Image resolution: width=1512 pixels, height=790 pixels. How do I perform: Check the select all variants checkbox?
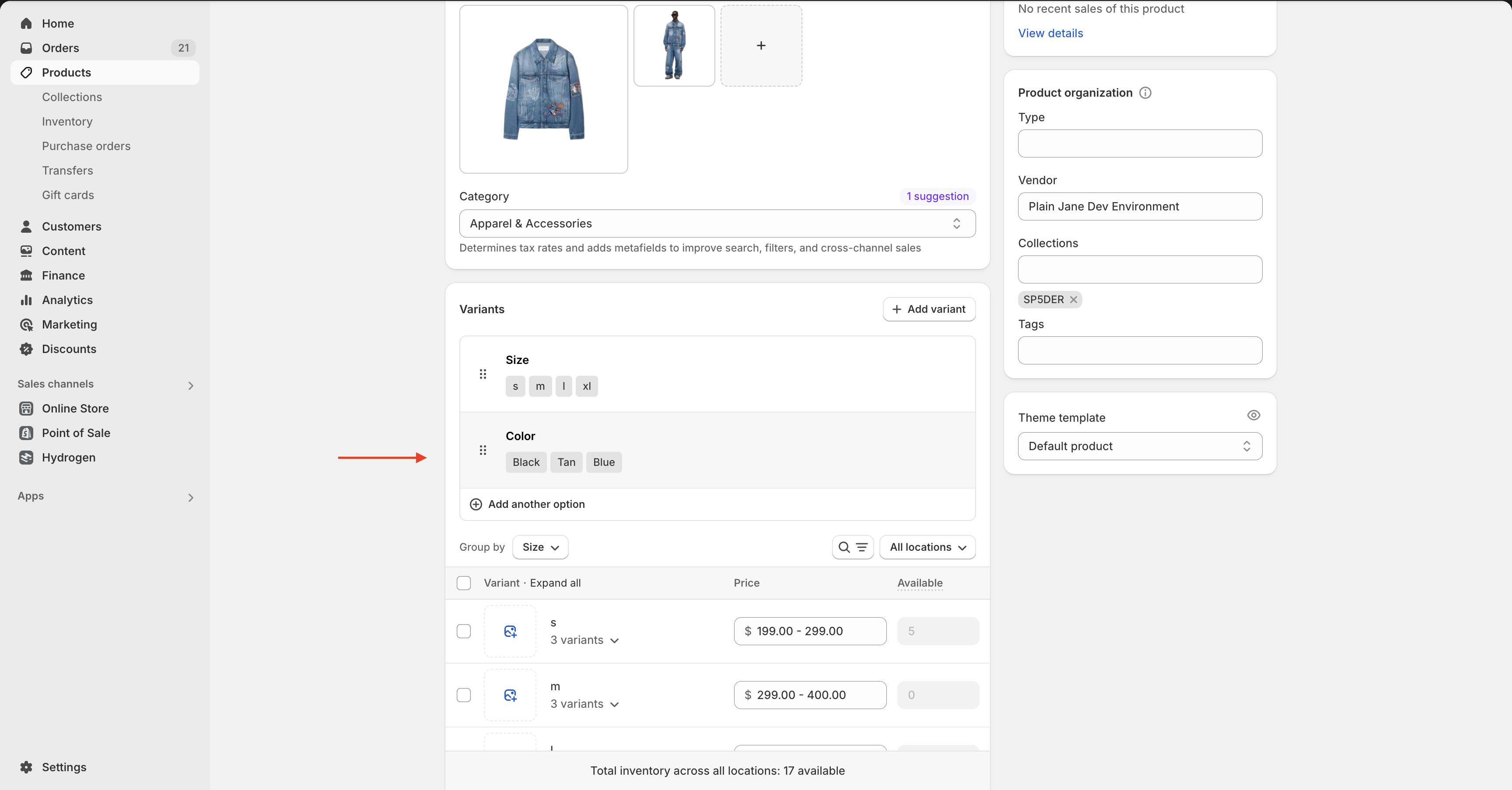click(x=464, y=584)
